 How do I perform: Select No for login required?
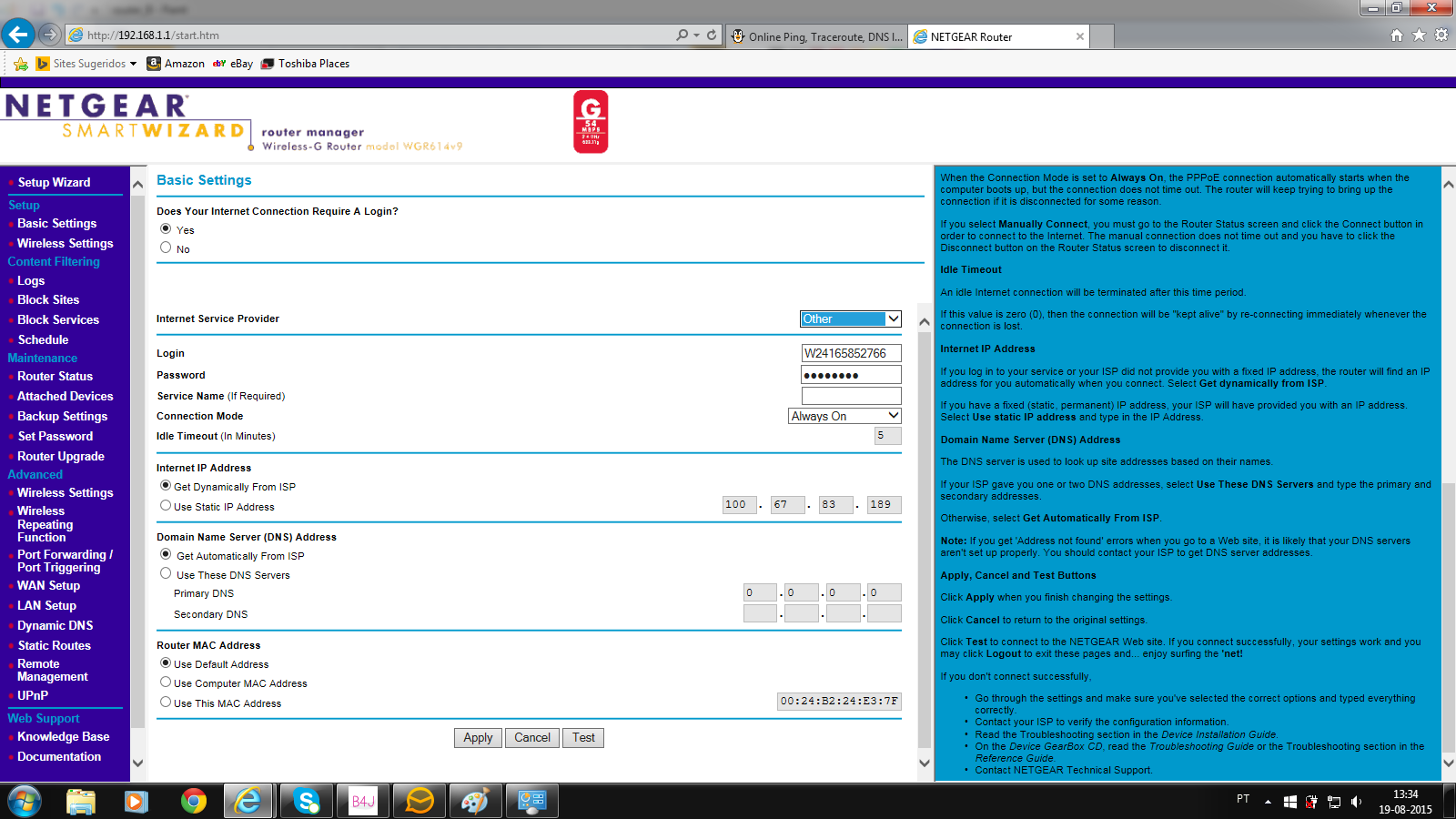pos(166,248)
